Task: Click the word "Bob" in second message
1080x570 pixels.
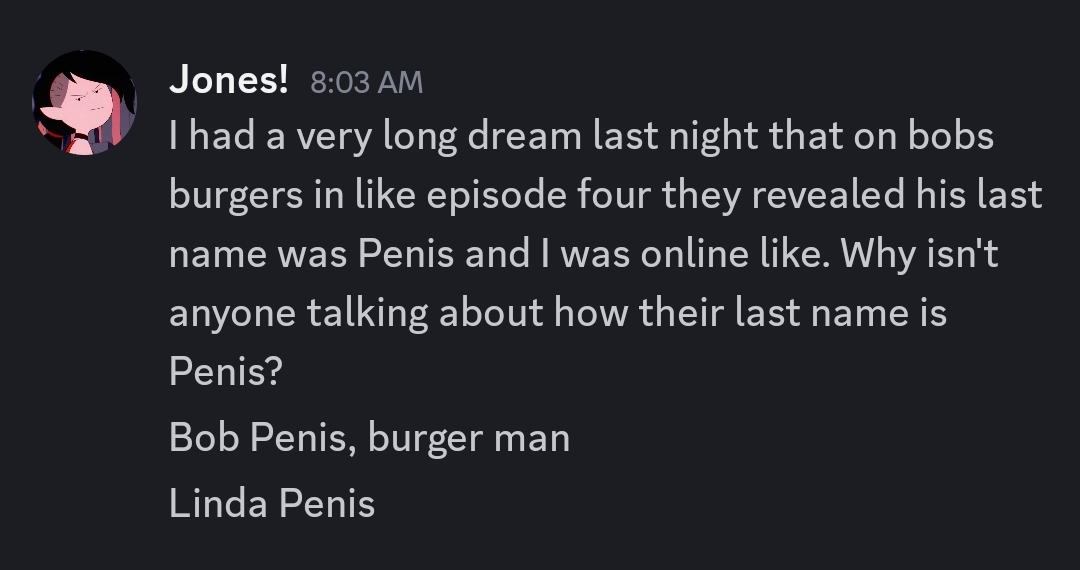Action: coord(203,438)
